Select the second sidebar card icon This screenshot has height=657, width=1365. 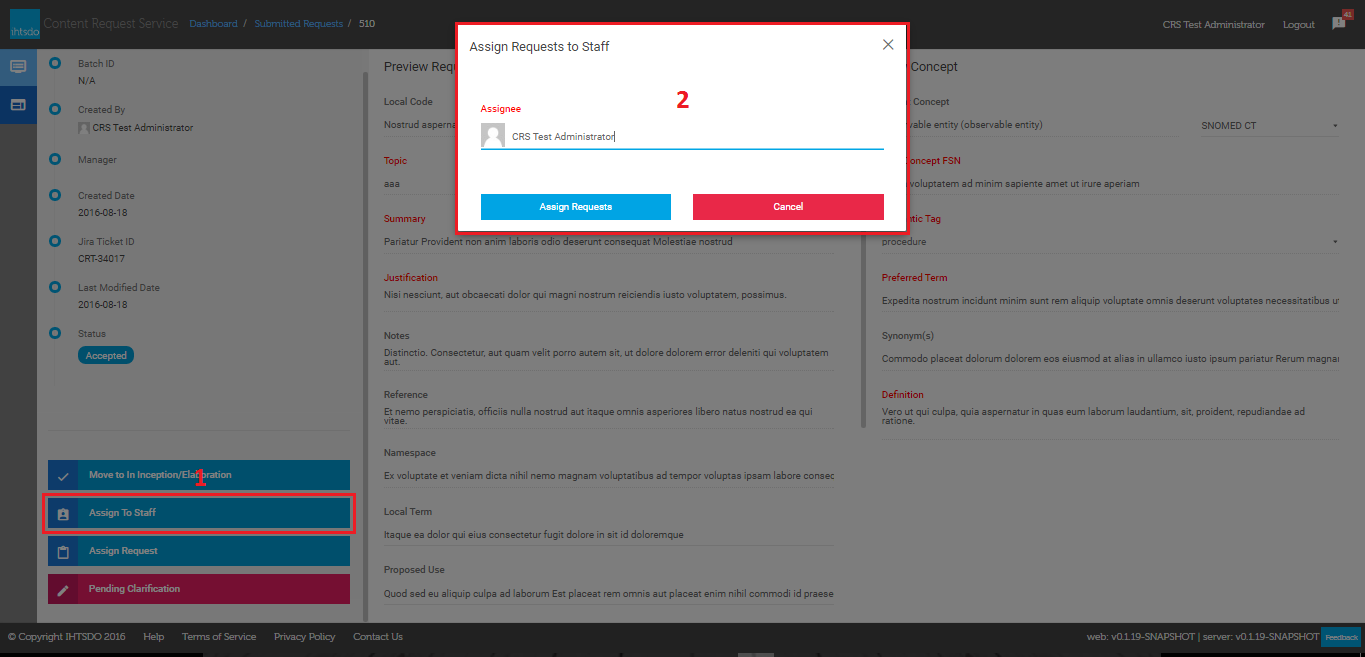click(18, 104)
